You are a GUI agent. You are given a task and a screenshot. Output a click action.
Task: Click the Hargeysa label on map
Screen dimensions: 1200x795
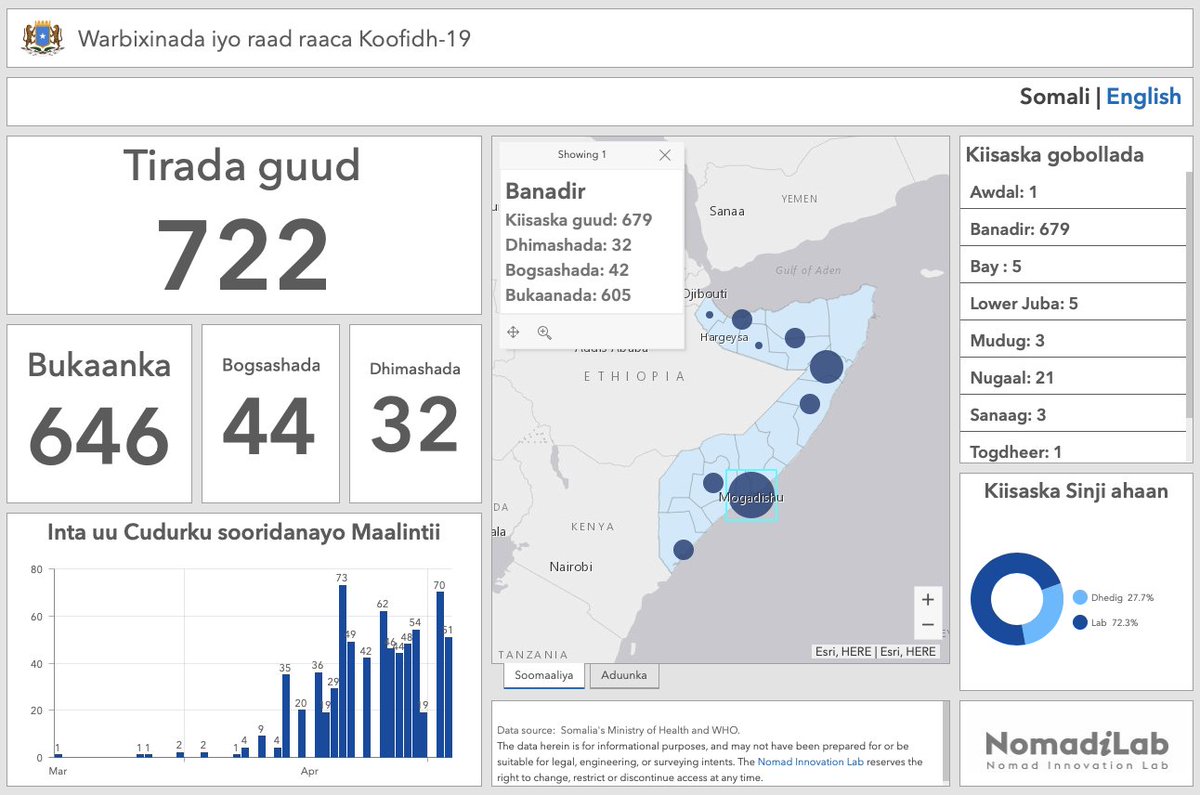click(x=724, y=337)
